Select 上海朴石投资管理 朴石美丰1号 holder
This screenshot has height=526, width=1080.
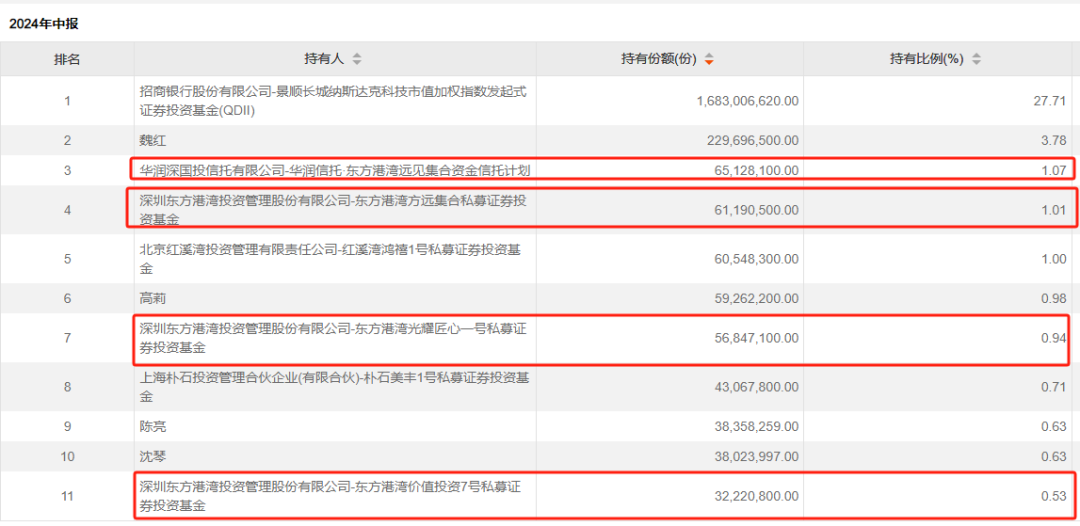[333, 387]
